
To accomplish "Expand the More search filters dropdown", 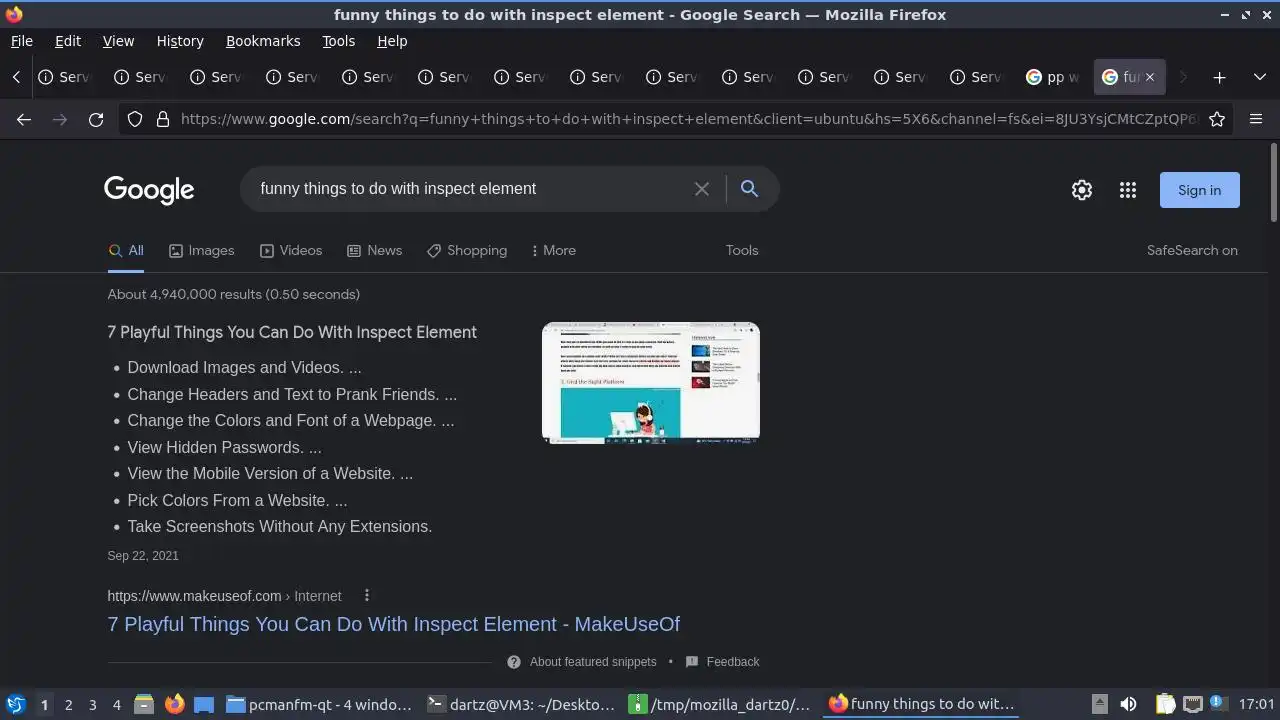I will (553, 251).
